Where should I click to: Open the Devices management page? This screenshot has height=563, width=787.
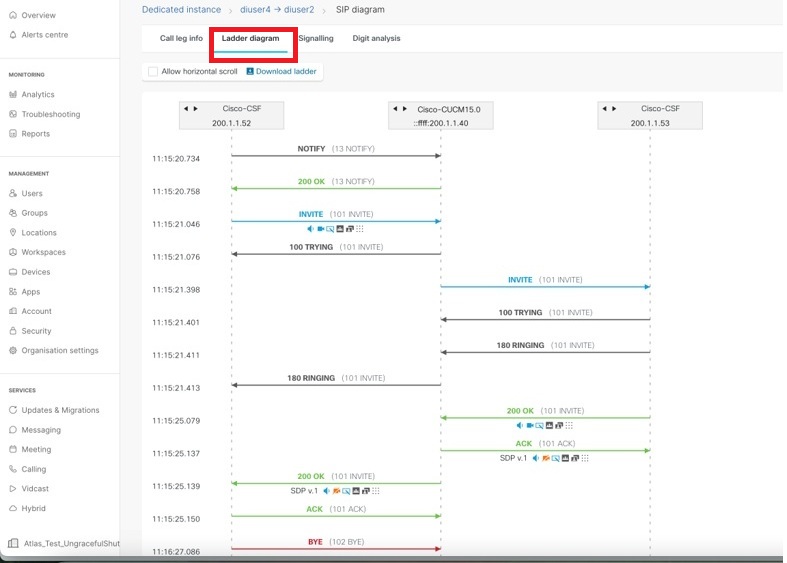(35, 272)
